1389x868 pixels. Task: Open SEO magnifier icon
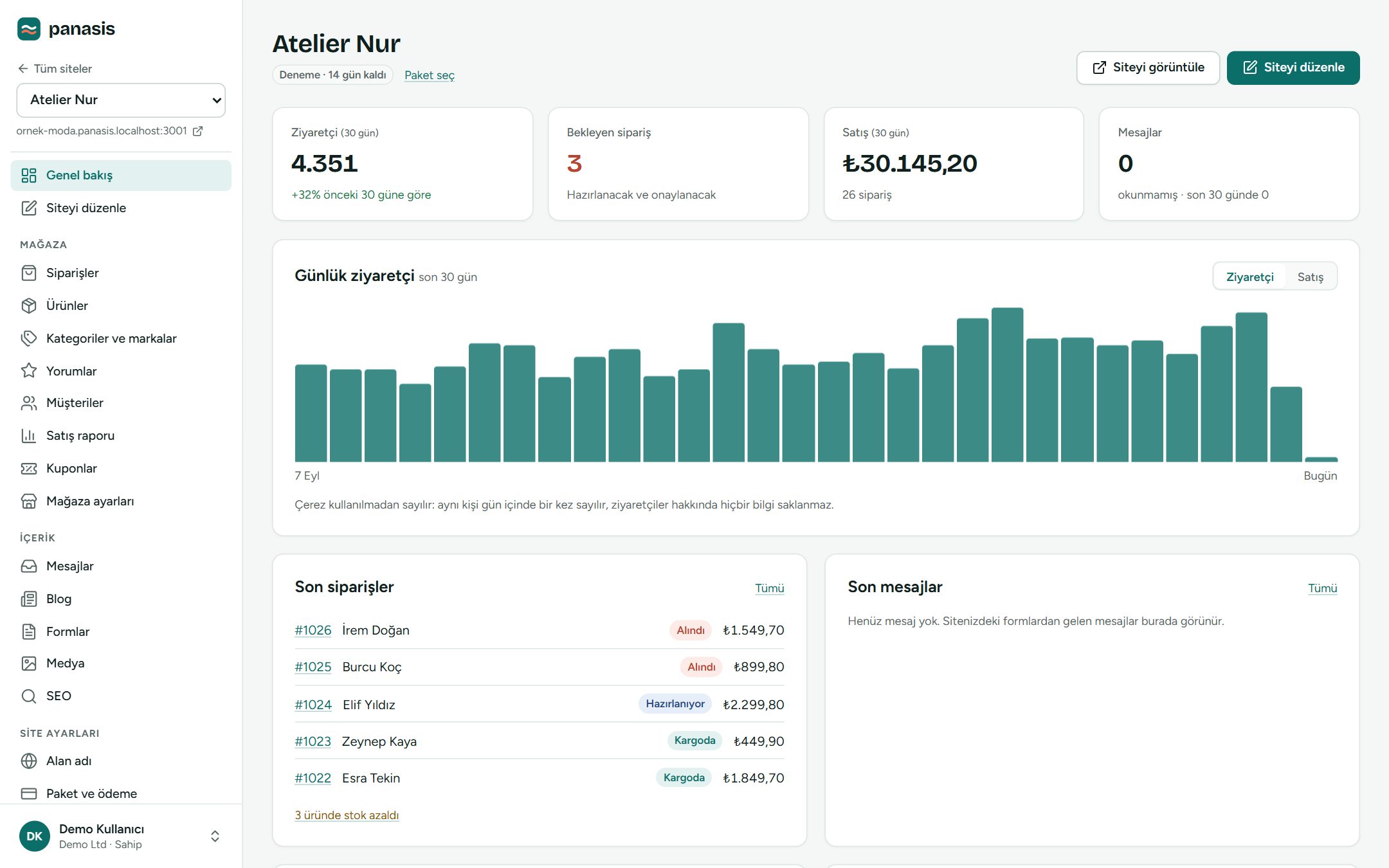tap(29, 696)
